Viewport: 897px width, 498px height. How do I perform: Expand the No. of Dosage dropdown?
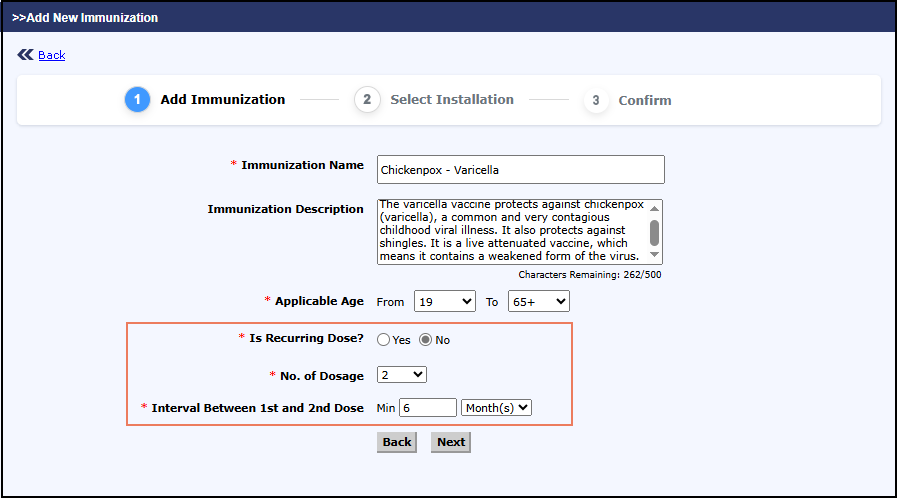pos(402,374)
